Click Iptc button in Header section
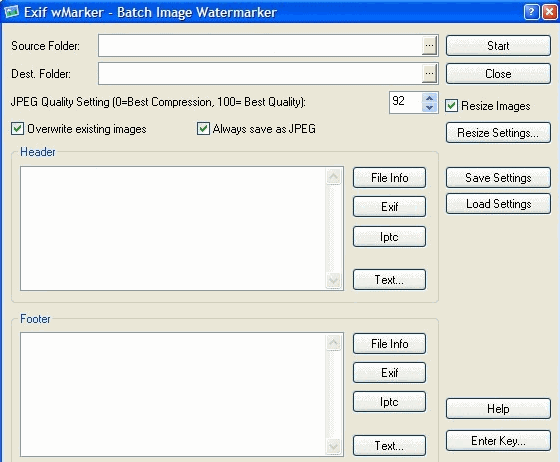The width and height of the screenshot is (560, 462). click(x=389, y=237)
